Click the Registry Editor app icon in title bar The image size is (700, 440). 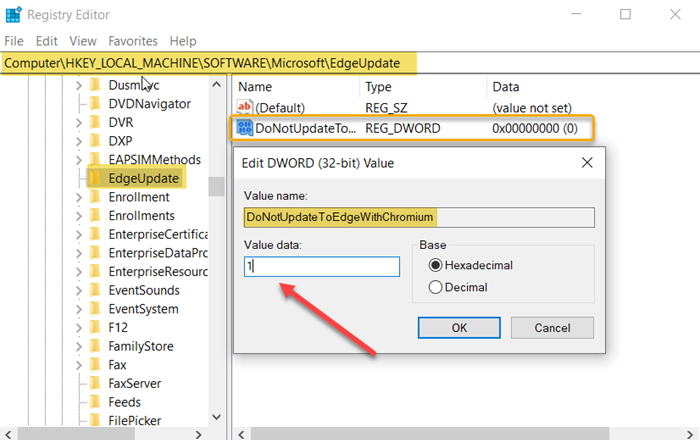(13, 14)
